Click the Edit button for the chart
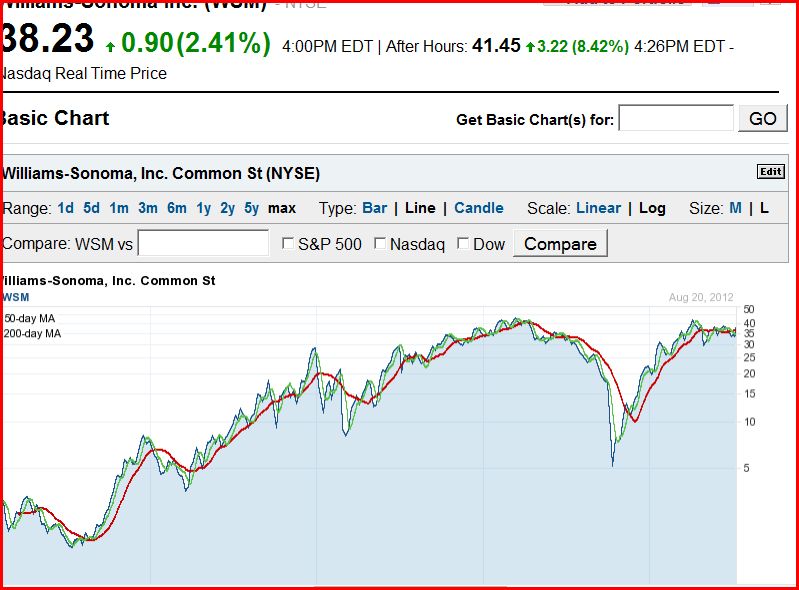Viewport: 799px width, 590px height. 770,172
